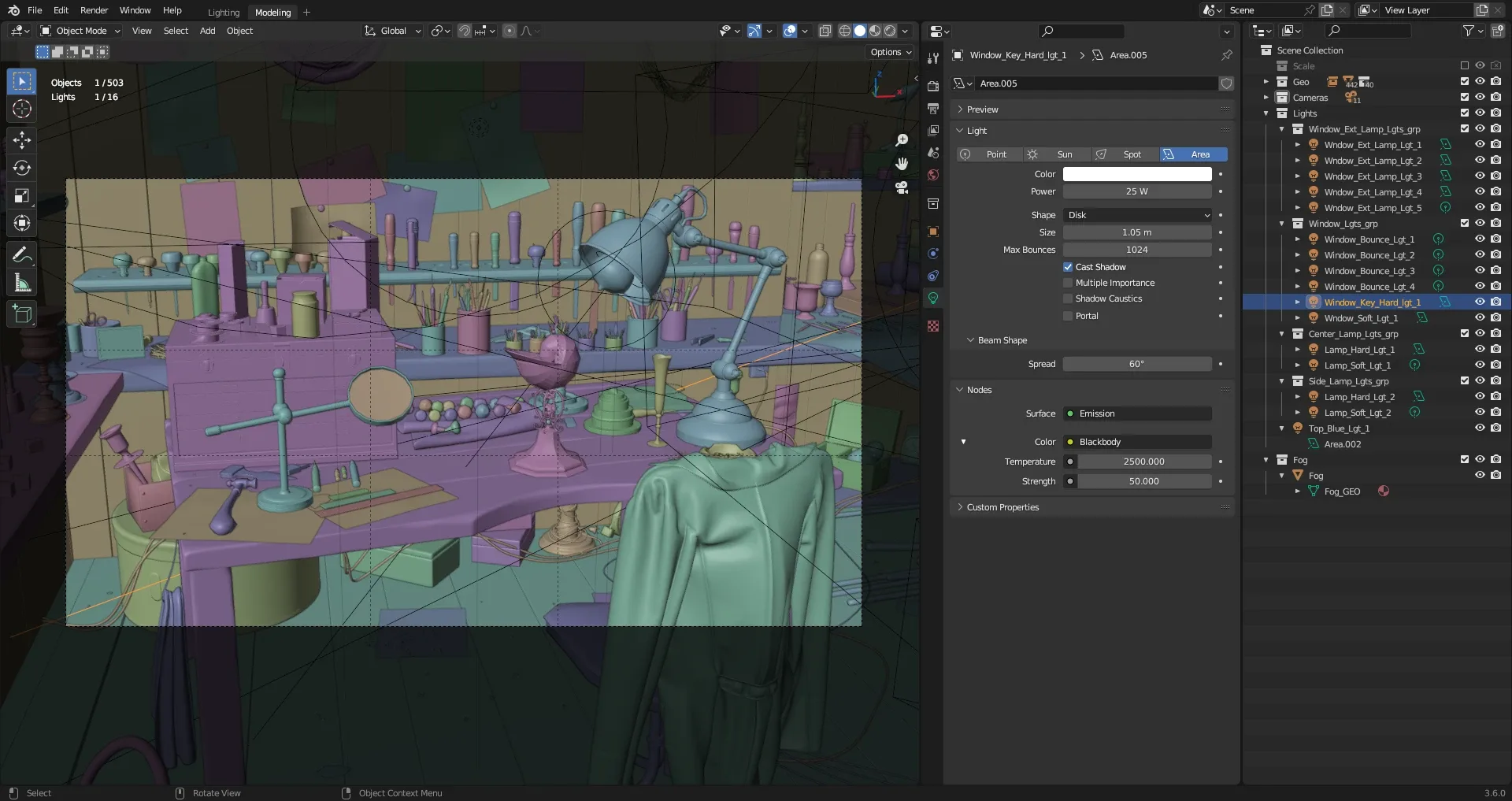
Task: Select the Annotate tool
Action: coord(22,254)
